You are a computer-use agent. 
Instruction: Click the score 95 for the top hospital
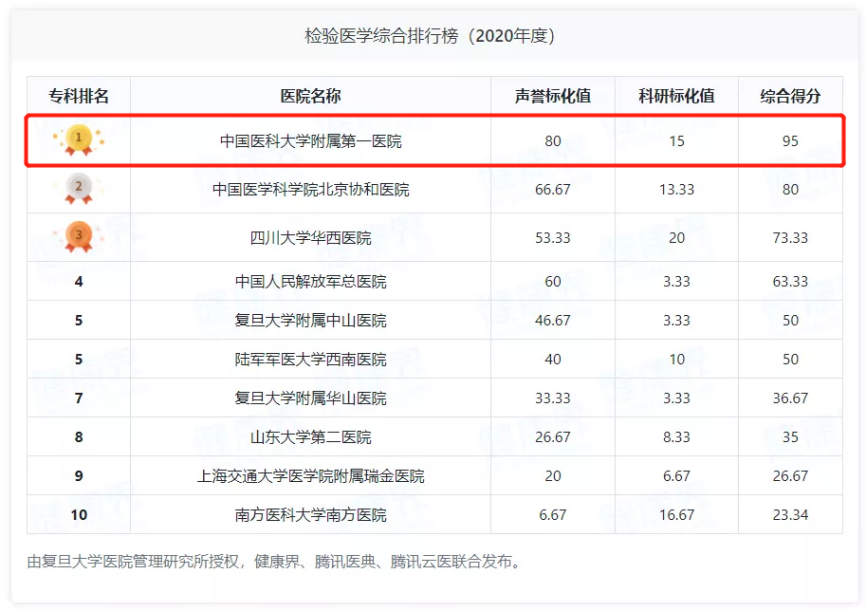pyautogui.click(x=790, y=142)
